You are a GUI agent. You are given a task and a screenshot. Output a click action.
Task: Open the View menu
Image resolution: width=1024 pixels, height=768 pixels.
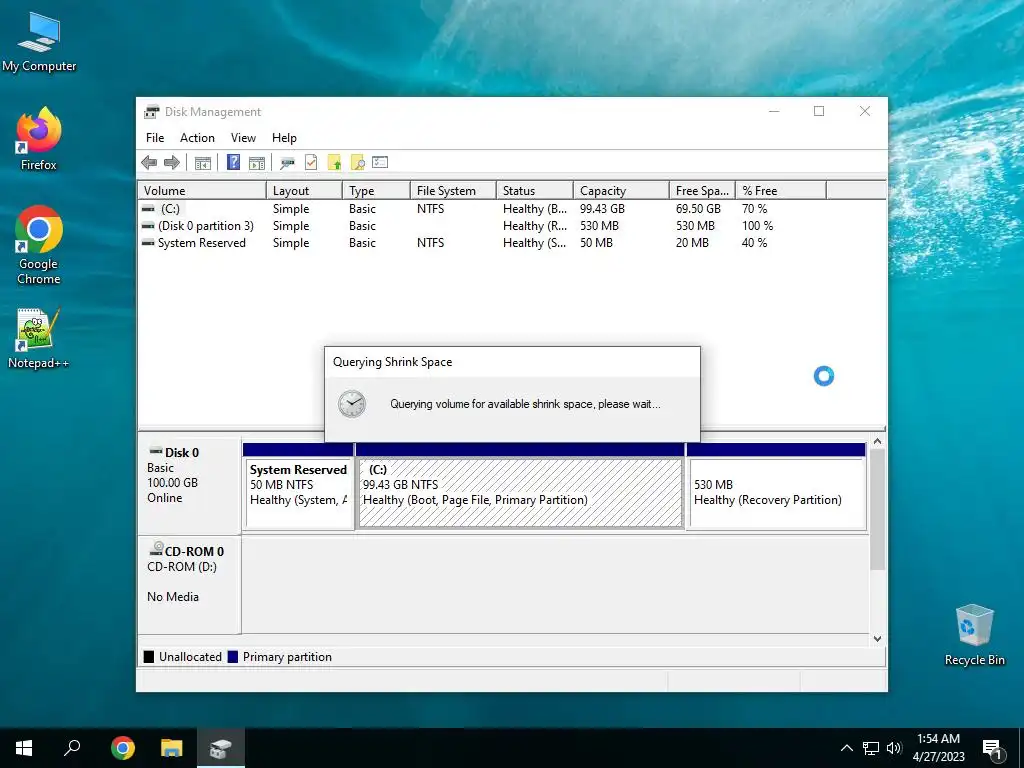point(243,138)
